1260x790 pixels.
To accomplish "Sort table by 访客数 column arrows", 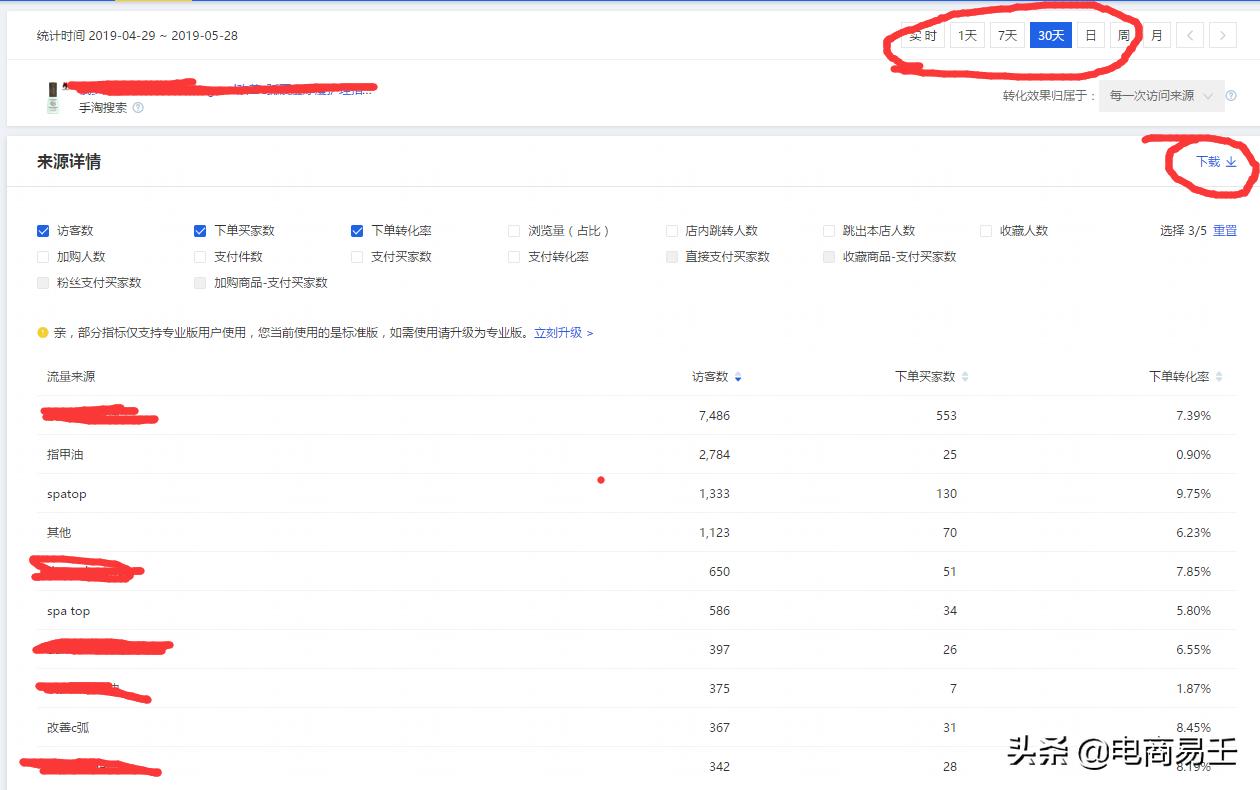I will pyautogui.click(x=738, y=377).
